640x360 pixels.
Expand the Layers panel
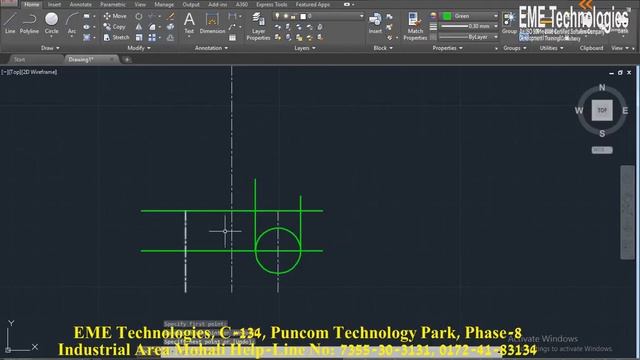coord(305,48)
